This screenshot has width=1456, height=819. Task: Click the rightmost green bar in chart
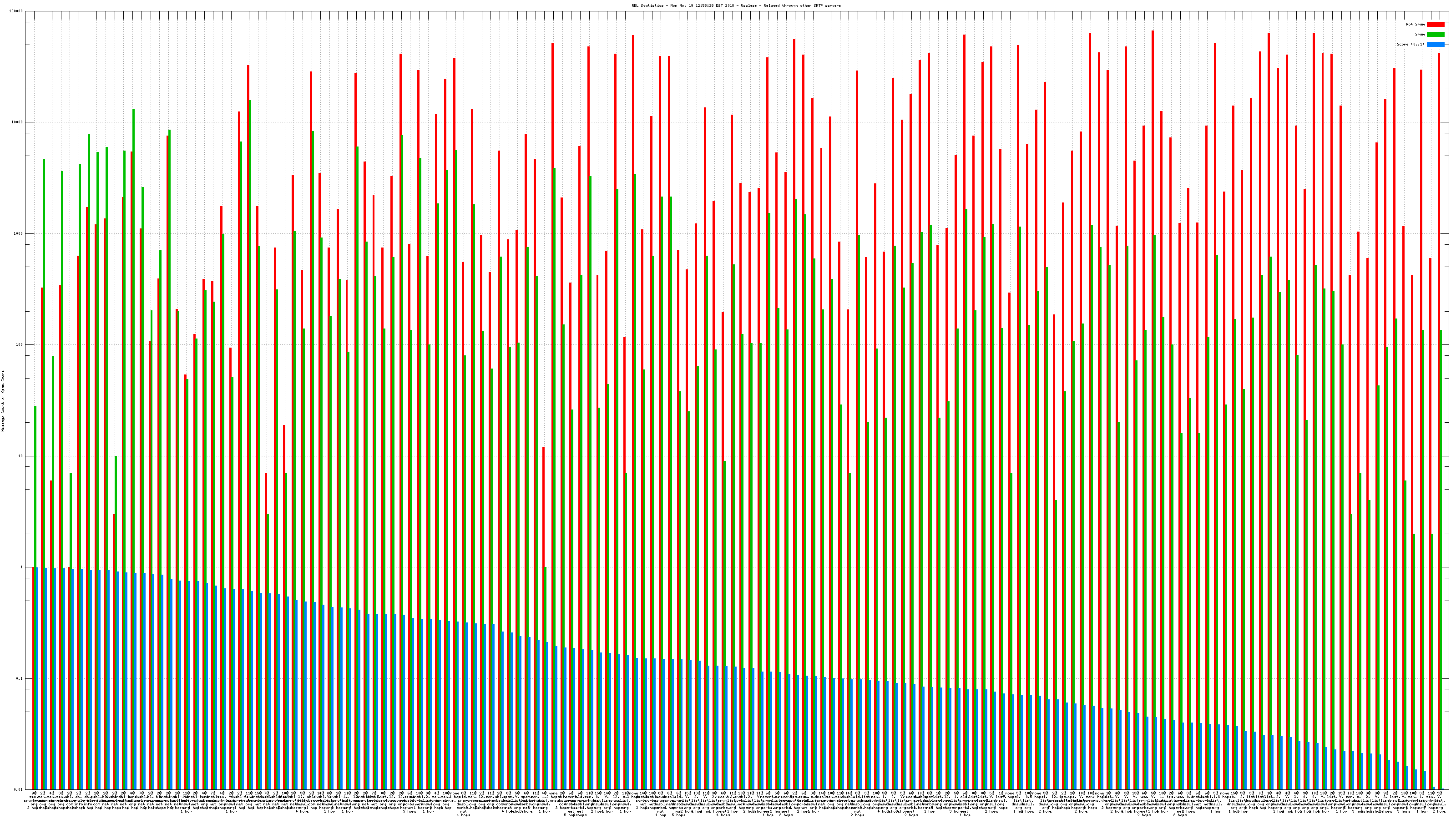(x=1441, y=560)
